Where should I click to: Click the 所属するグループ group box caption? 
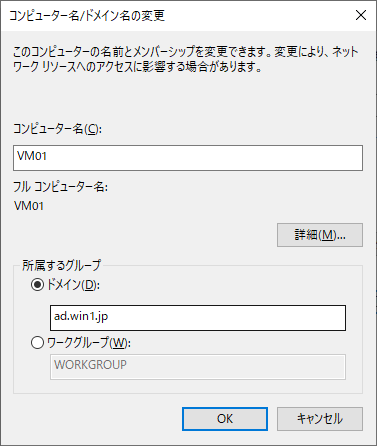tap(61, 265)
